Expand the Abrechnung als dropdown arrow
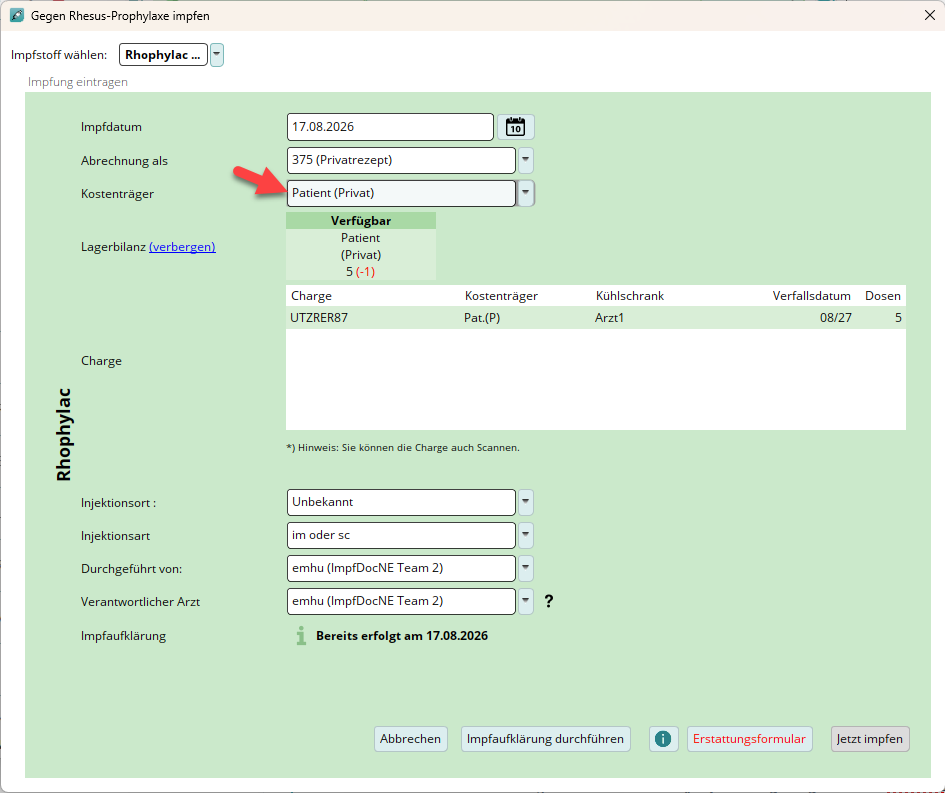This screenshot has width=945, height=793. (x=526, y=160)
